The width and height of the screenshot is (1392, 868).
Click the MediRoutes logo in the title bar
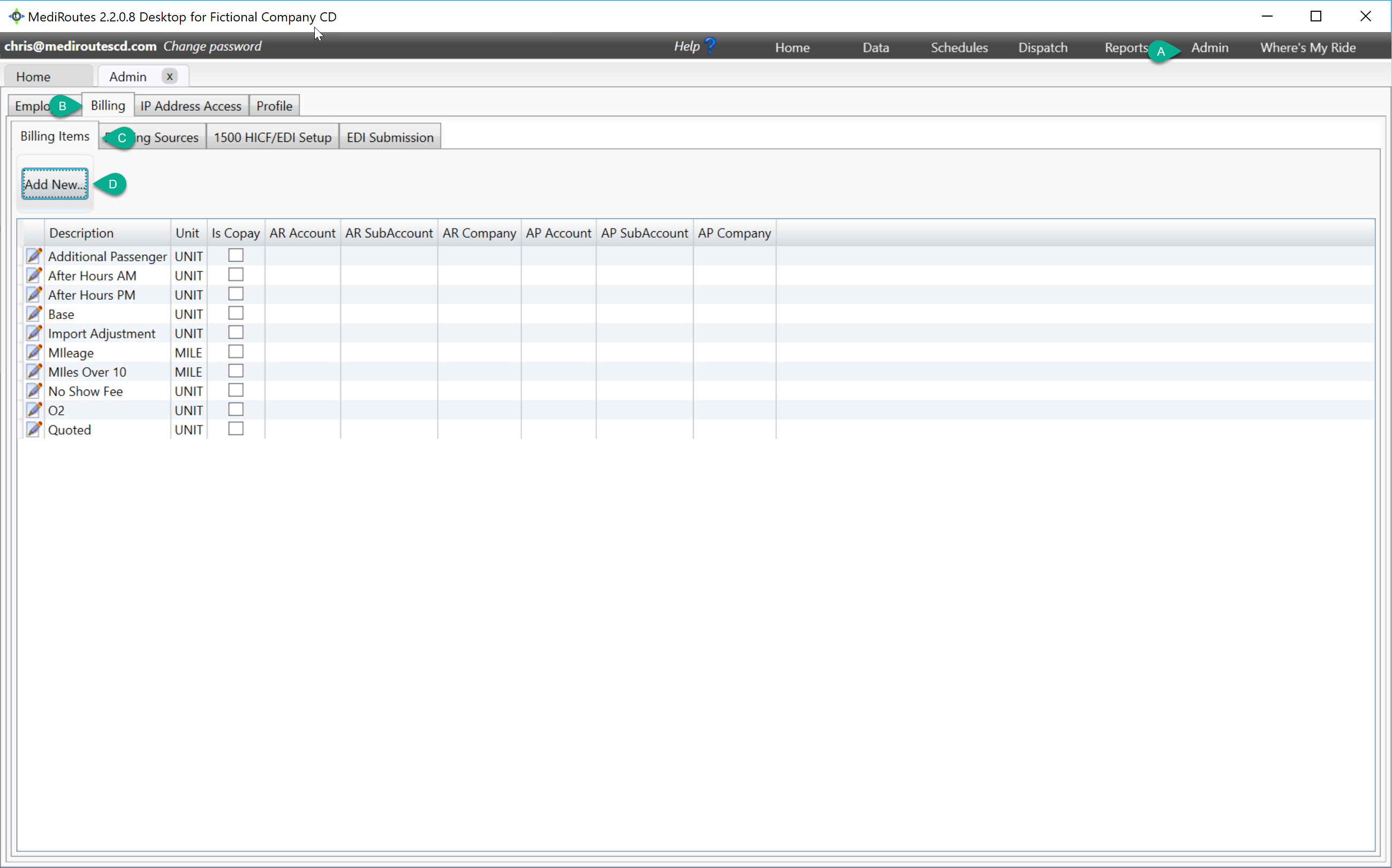pyautogui.click(x=16, y=16)
